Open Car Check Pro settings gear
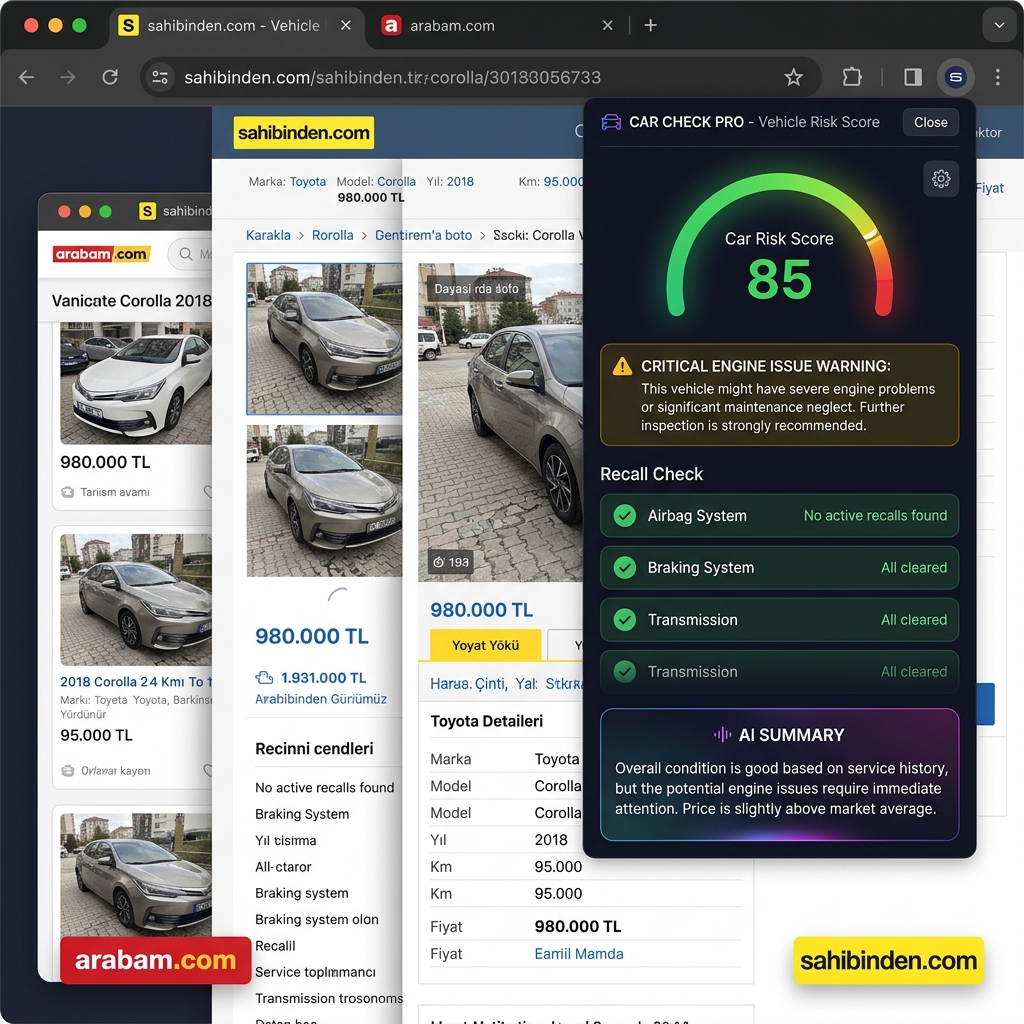1024x1024 pixels. click(940, 179)
